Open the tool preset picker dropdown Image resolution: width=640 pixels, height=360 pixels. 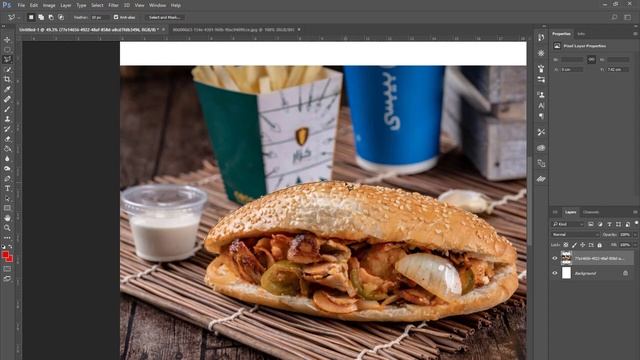(x=14, y=17)
